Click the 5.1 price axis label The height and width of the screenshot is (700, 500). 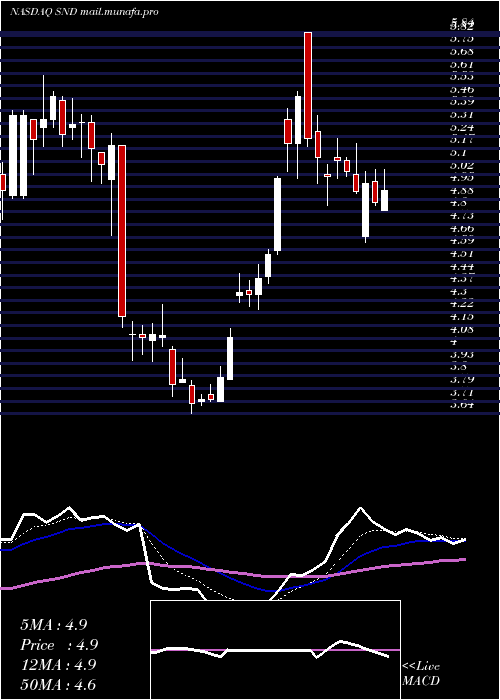click(459, 152)
